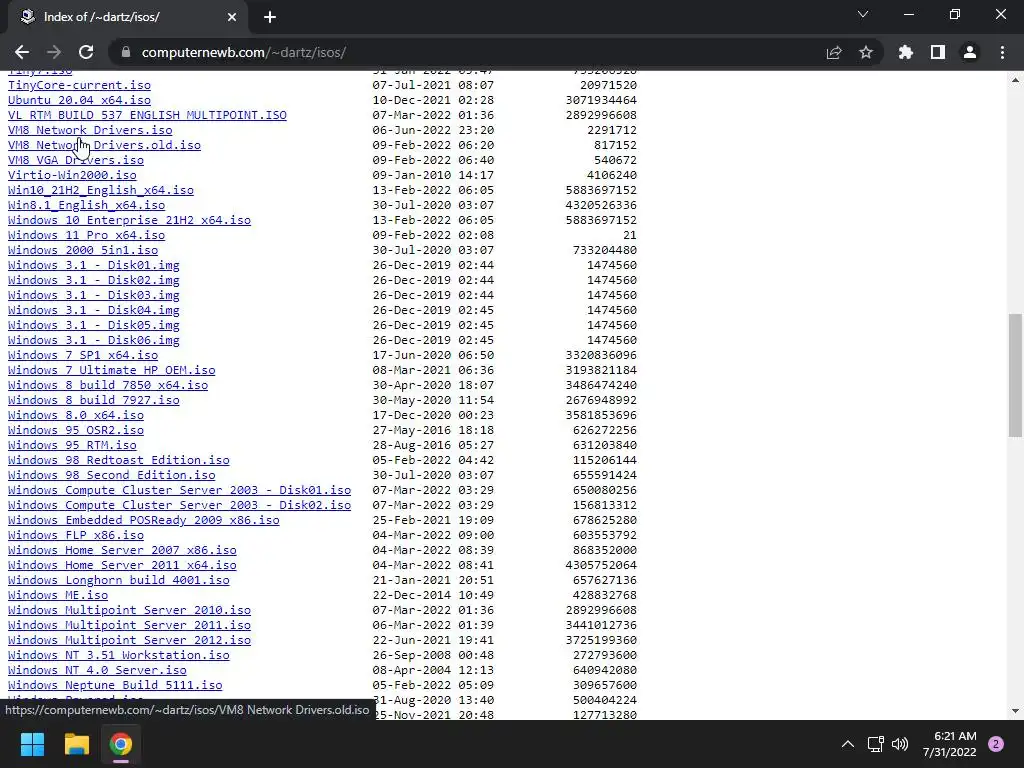Select the Index of /~dartz/isos/ tab
Image resolution: width=1024 pixels, height=768 pixels.
pyautogui.click(x=127, y=17)
